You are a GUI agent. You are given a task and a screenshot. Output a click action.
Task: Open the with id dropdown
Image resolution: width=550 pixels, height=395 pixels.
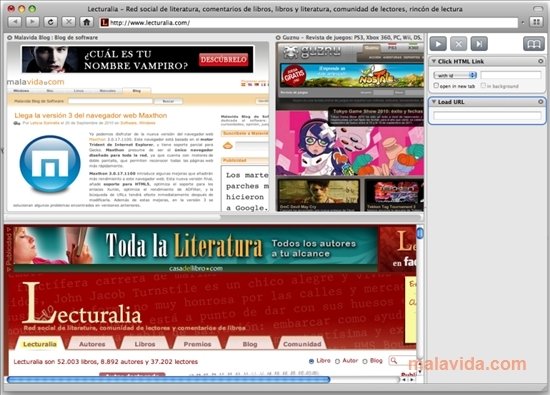455,75
